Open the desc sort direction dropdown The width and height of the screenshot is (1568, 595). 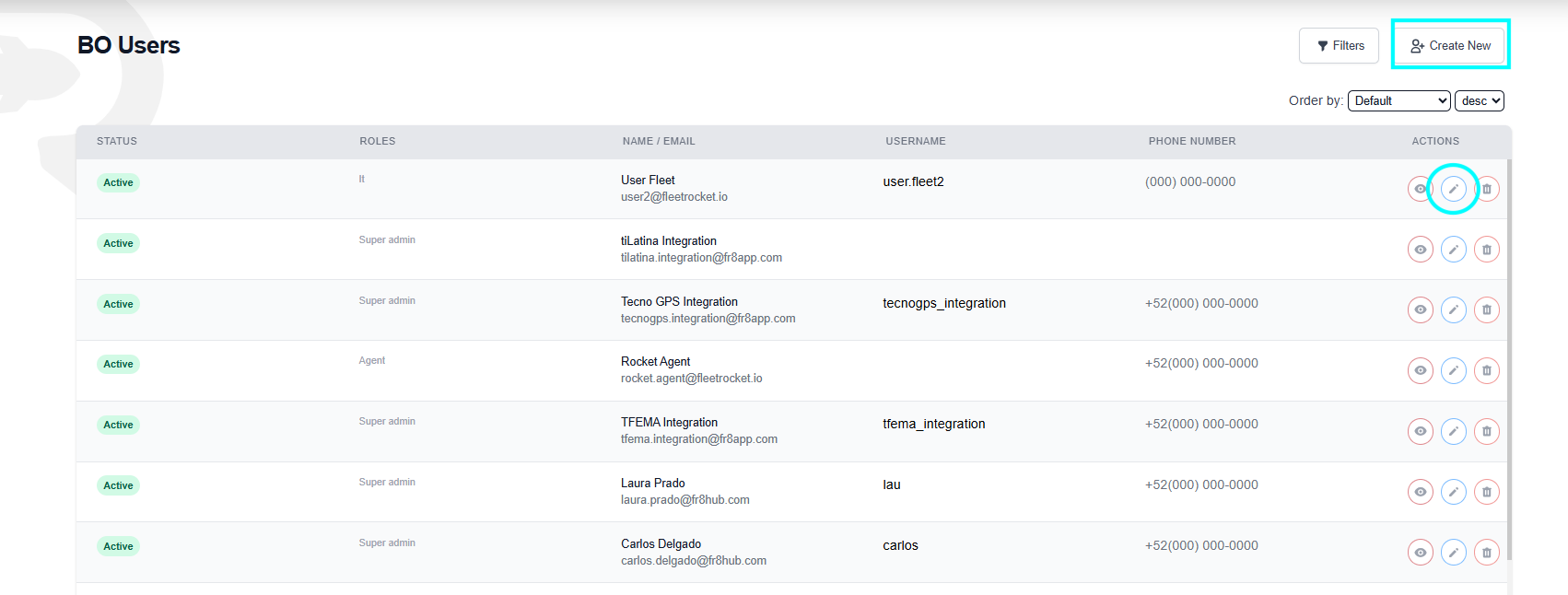1480,100
